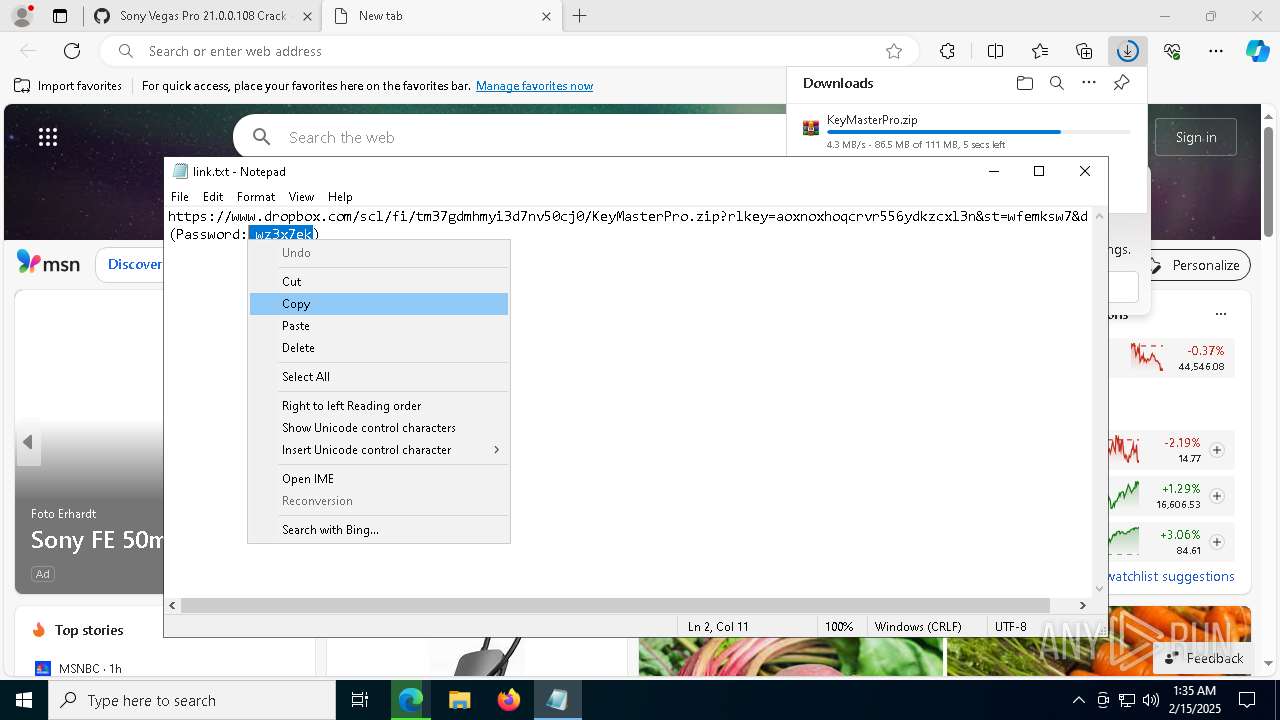The height and width of the screenshot is (720, 1280).
Task: Open more options in Downloads panel
Action: pyautogui.click(x=1089, y=83)
